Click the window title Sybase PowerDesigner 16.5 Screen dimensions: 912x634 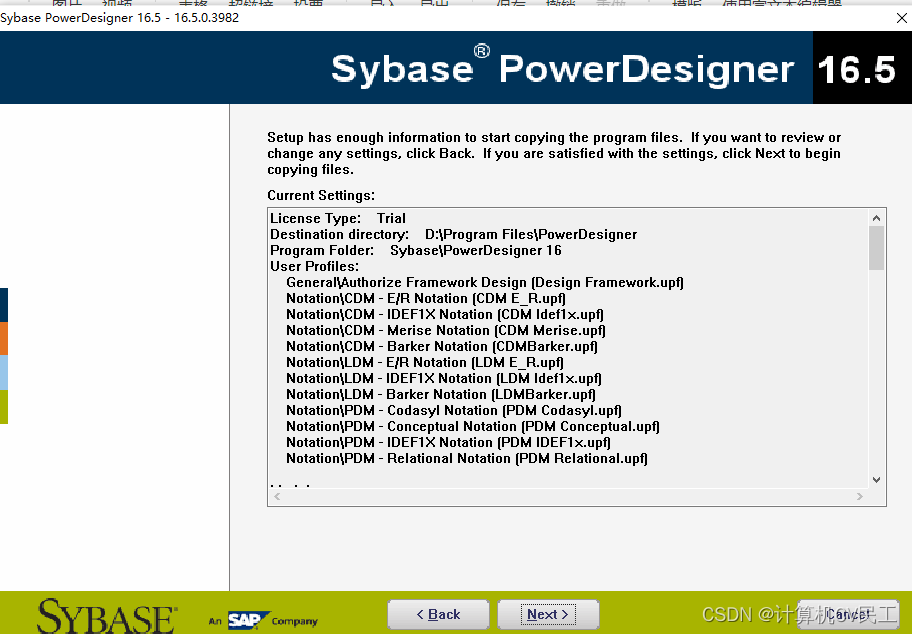tap(120, 17)
